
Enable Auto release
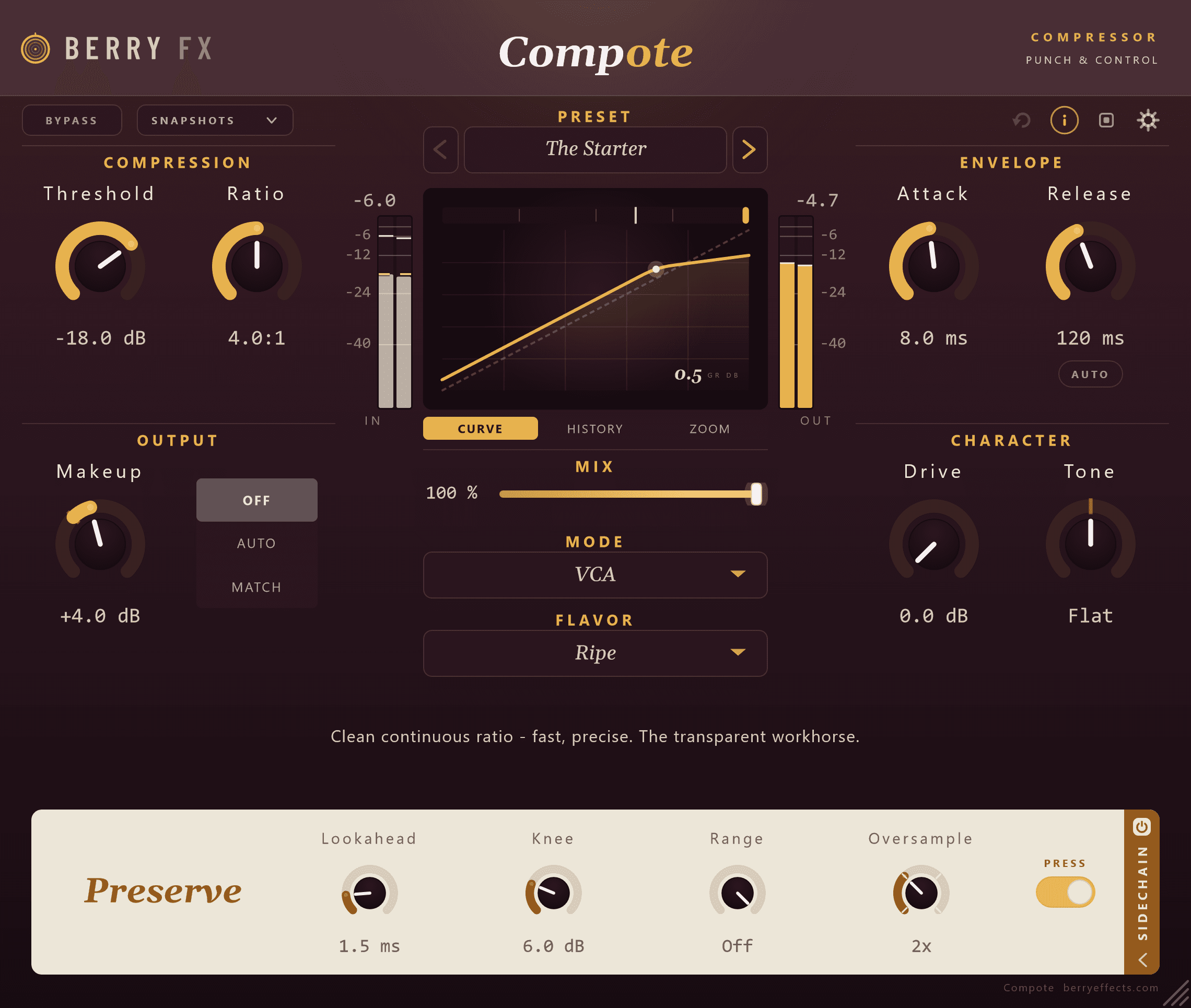pos(1090,374)
